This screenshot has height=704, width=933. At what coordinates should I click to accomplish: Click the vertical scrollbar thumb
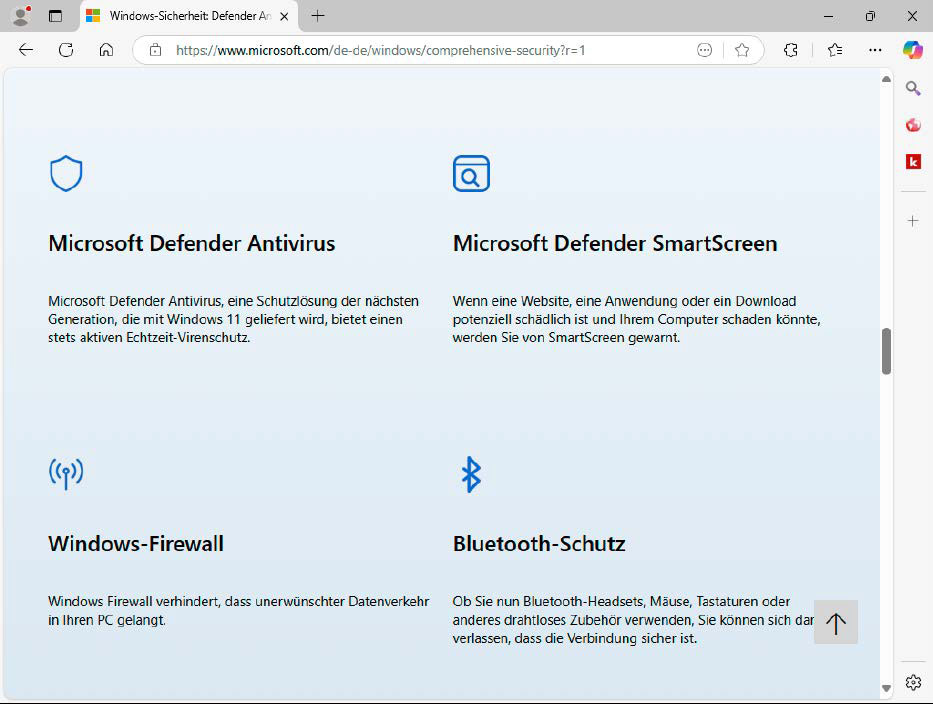click(x=886, y=351)
